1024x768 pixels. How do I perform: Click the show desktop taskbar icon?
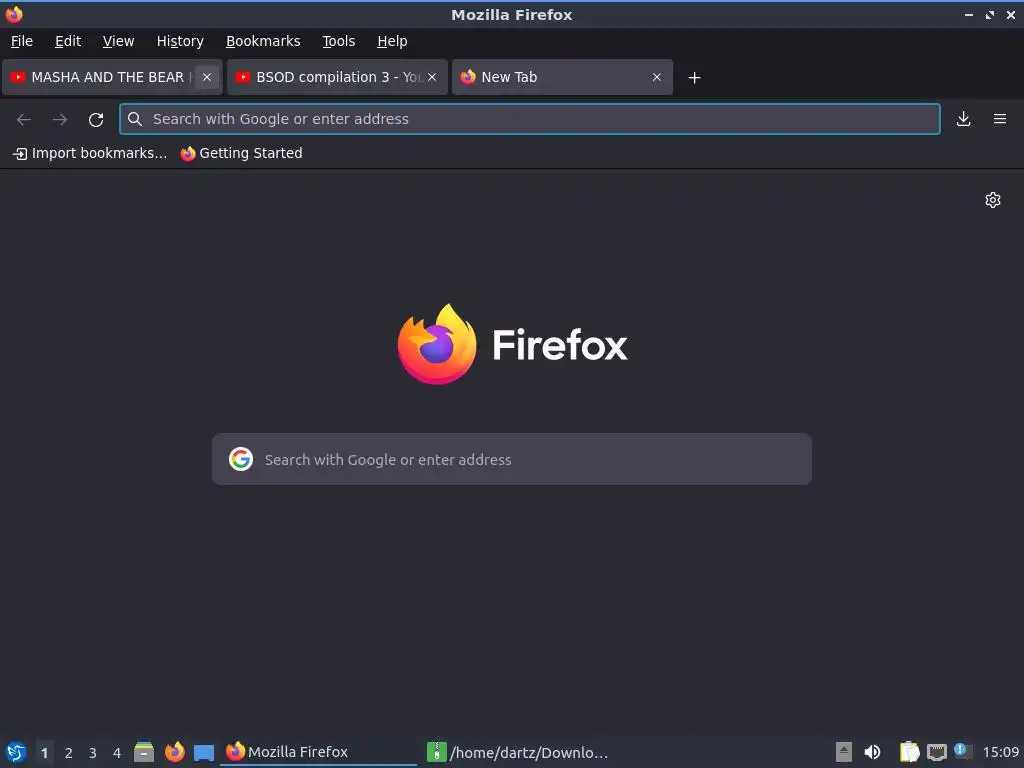pos(204,752)
